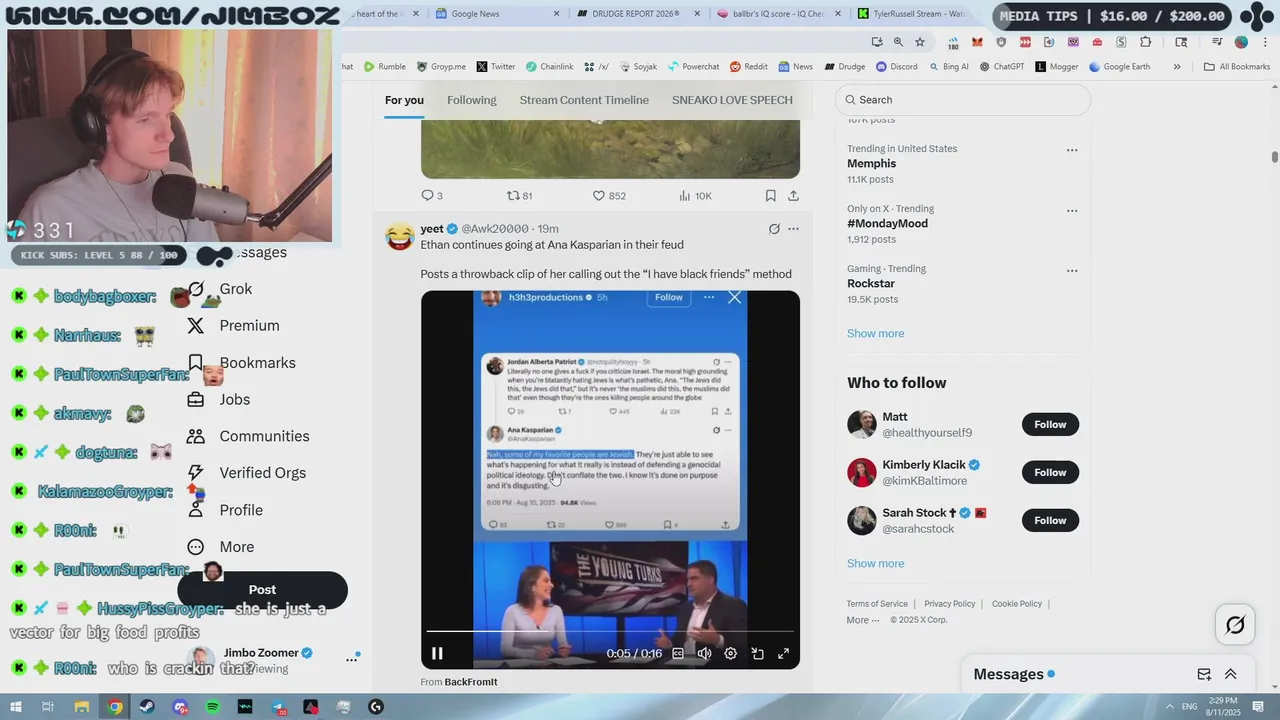Open the ChatGPT bookmark
1280x720 pixels.
1002,67
